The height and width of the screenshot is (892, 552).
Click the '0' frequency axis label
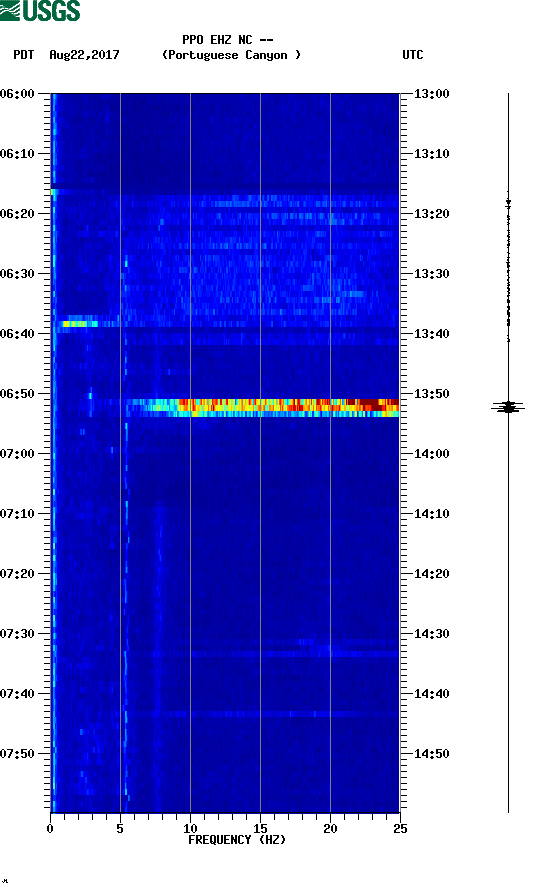tap(50, 829)
